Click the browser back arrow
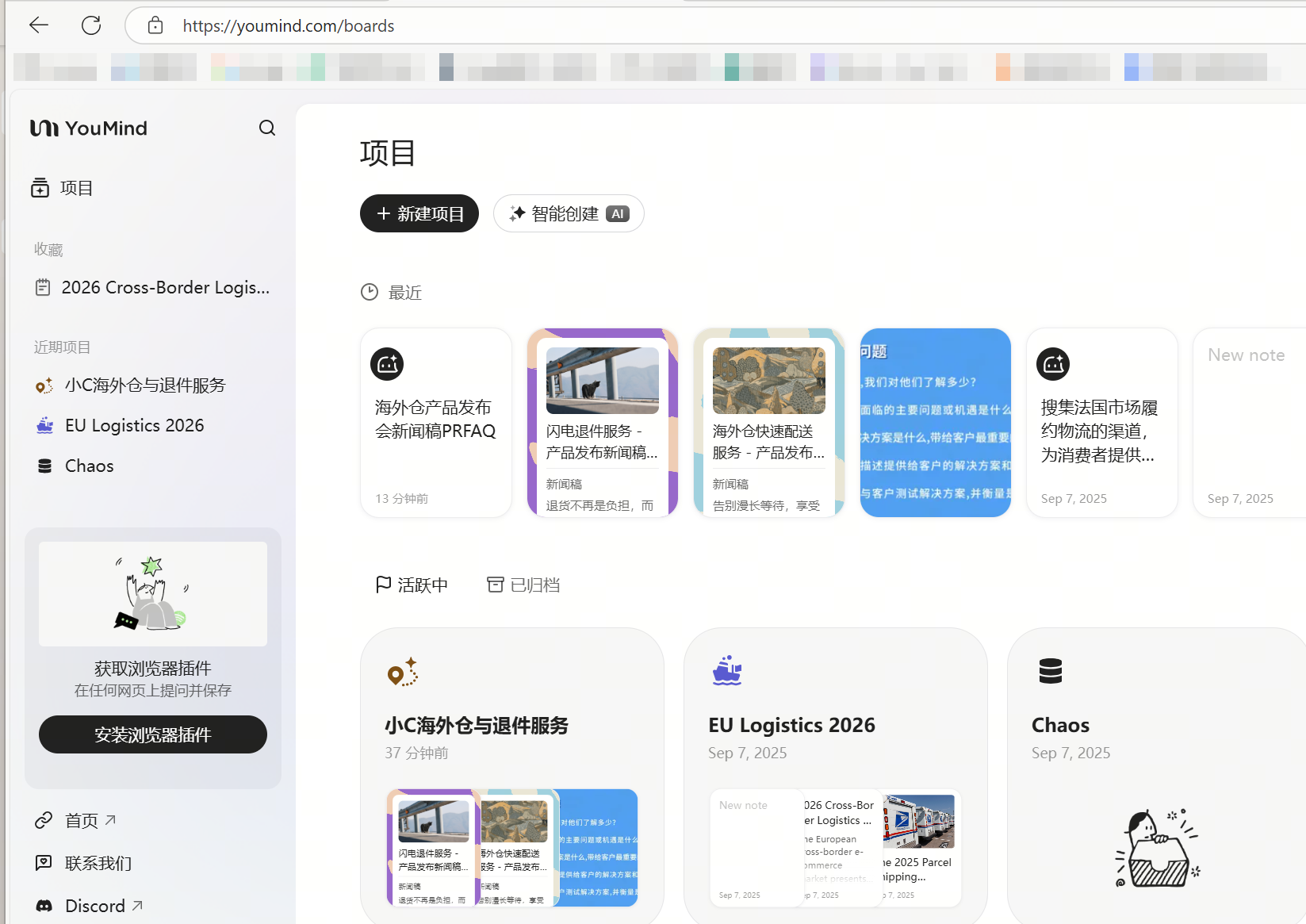The width and height of the screenshot is (1306, 924). (39, 25)
